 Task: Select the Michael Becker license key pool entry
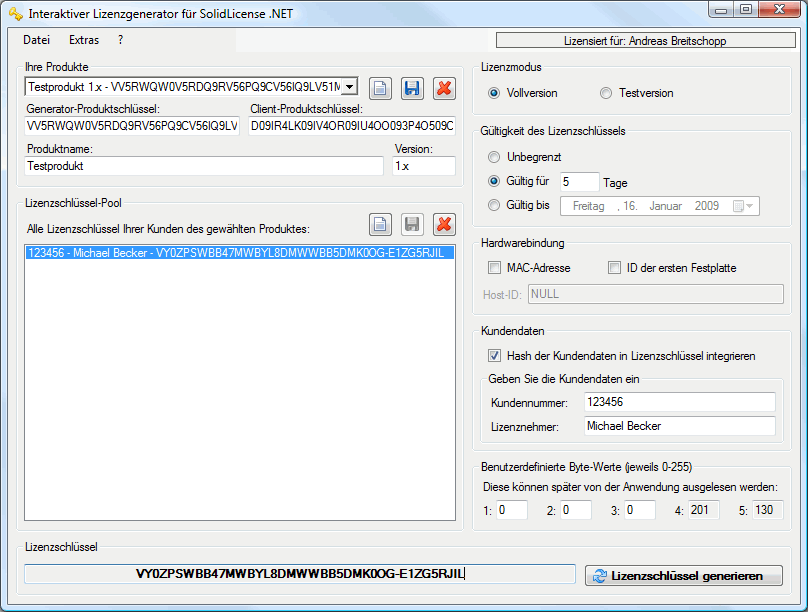[240, 254]
